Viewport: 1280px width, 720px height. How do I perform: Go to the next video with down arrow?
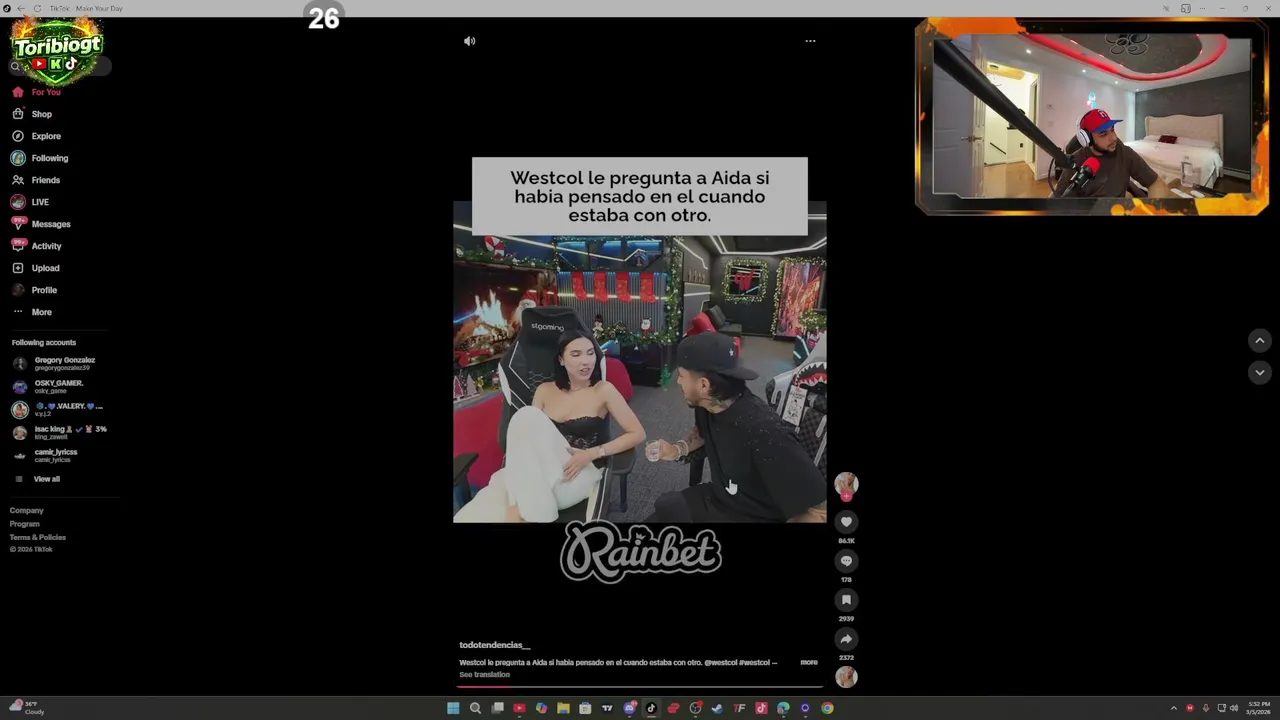point(1259,372)
